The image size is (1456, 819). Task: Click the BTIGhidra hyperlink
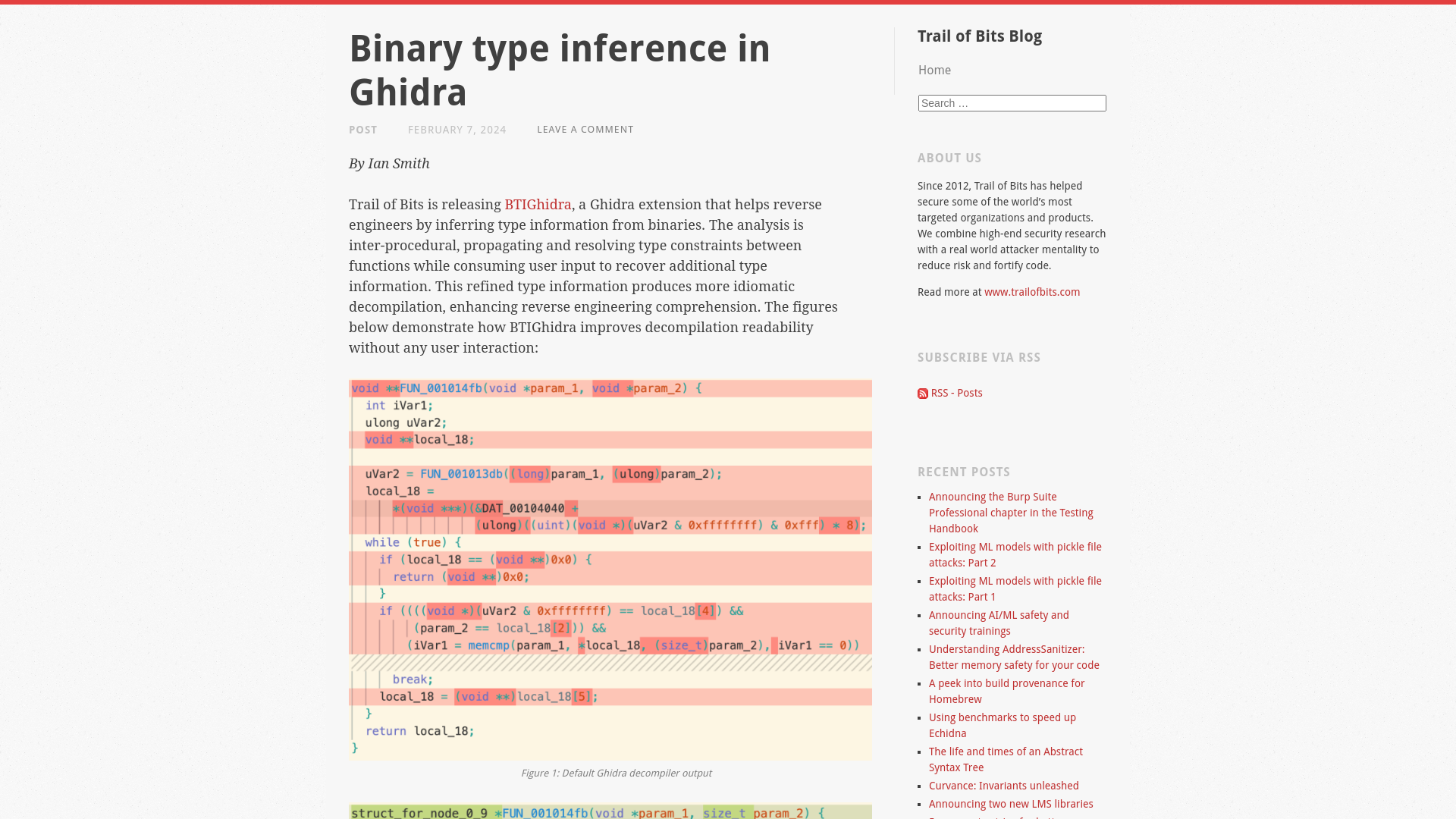pyautogui.click(x=537, y=204)
